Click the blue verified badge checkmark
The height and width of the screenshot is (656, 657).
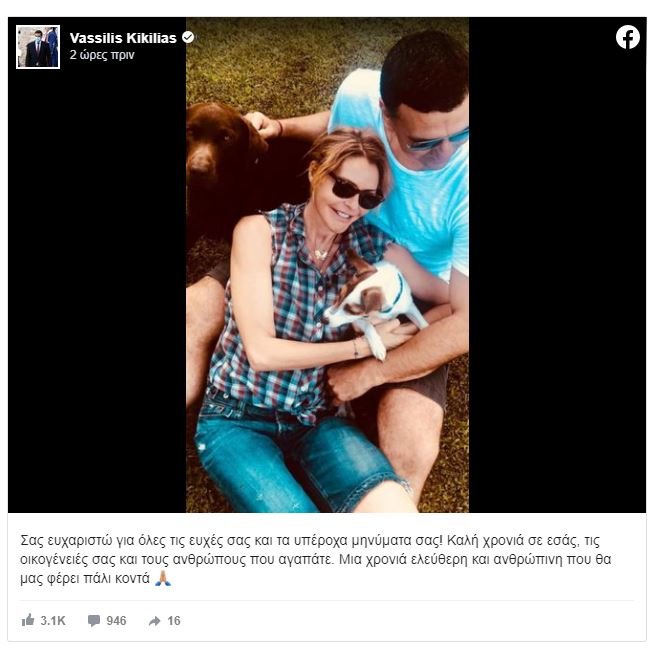tap(188, 37)
